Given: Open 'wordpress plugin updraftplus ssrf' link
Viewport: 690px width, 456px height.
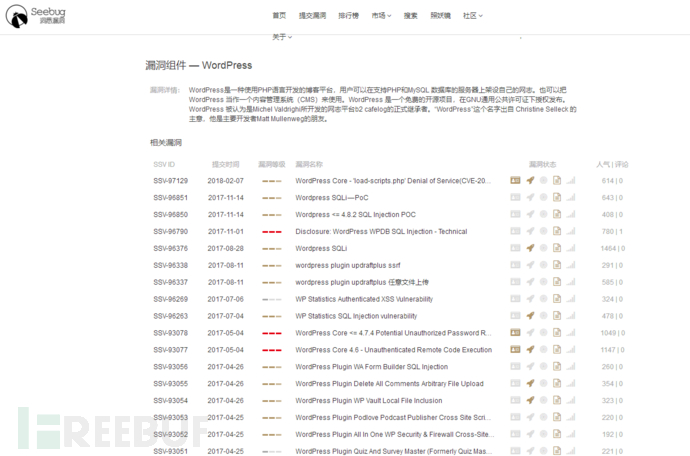Looking at the screenshot, I should pyautogui.click(x=348, y=265).
